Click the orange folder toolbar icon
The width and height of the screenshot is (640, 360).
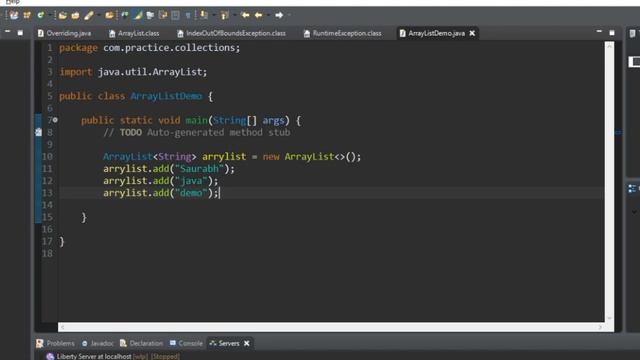[109, 15]
